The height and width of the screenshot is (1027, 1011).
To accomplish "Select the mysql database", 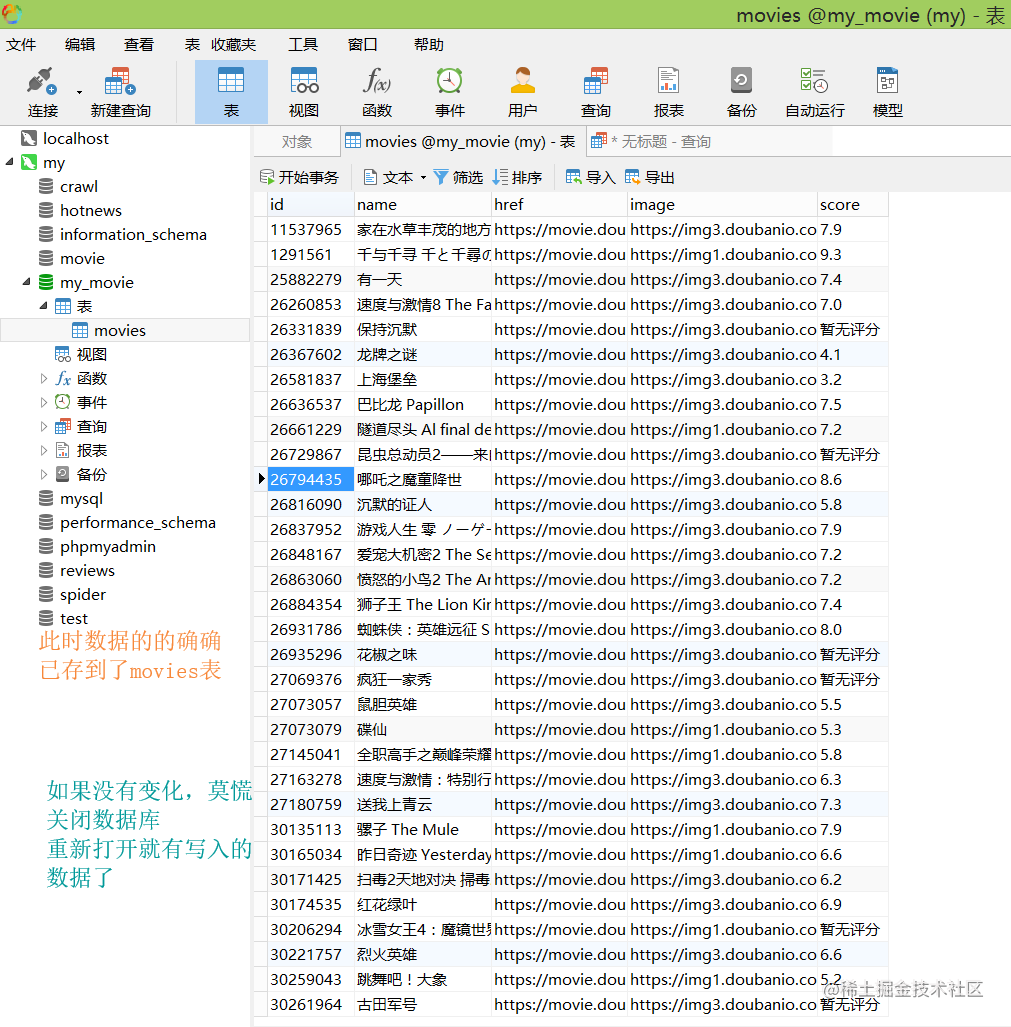I will (81, 498).
